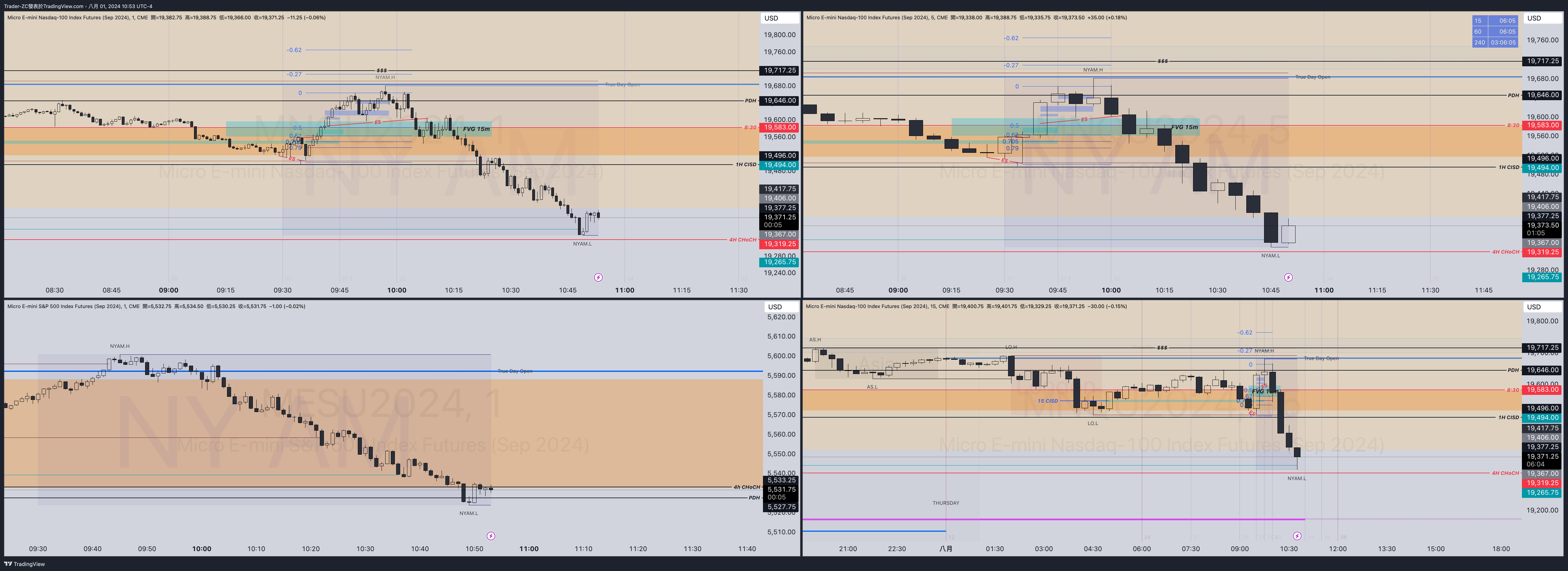Click the lightning event icon in the 1-minute Nasdaq chart
1568x571 pixels.
click(x=598, y=277)
